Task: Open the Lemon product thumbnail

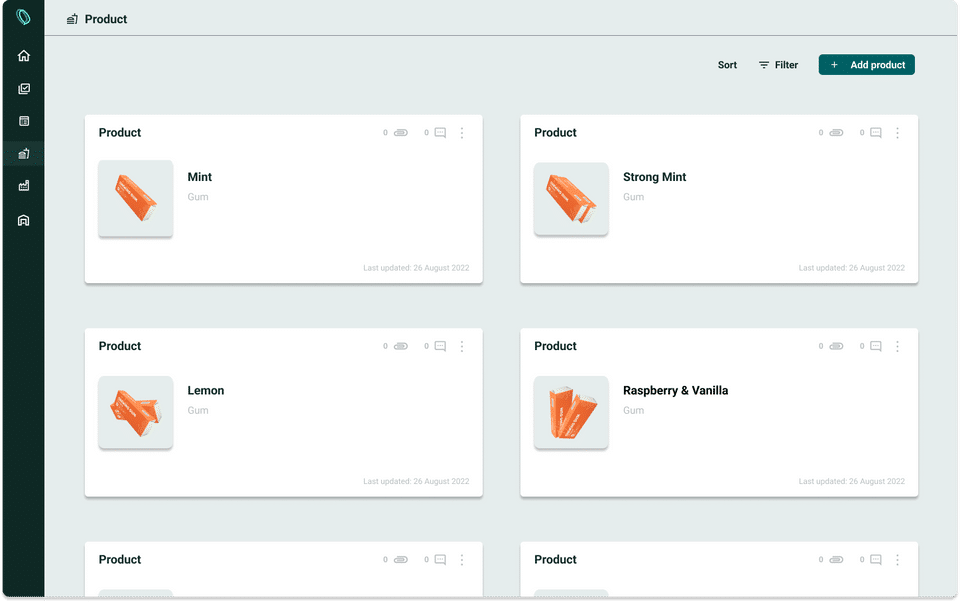Action: (135, 412)
